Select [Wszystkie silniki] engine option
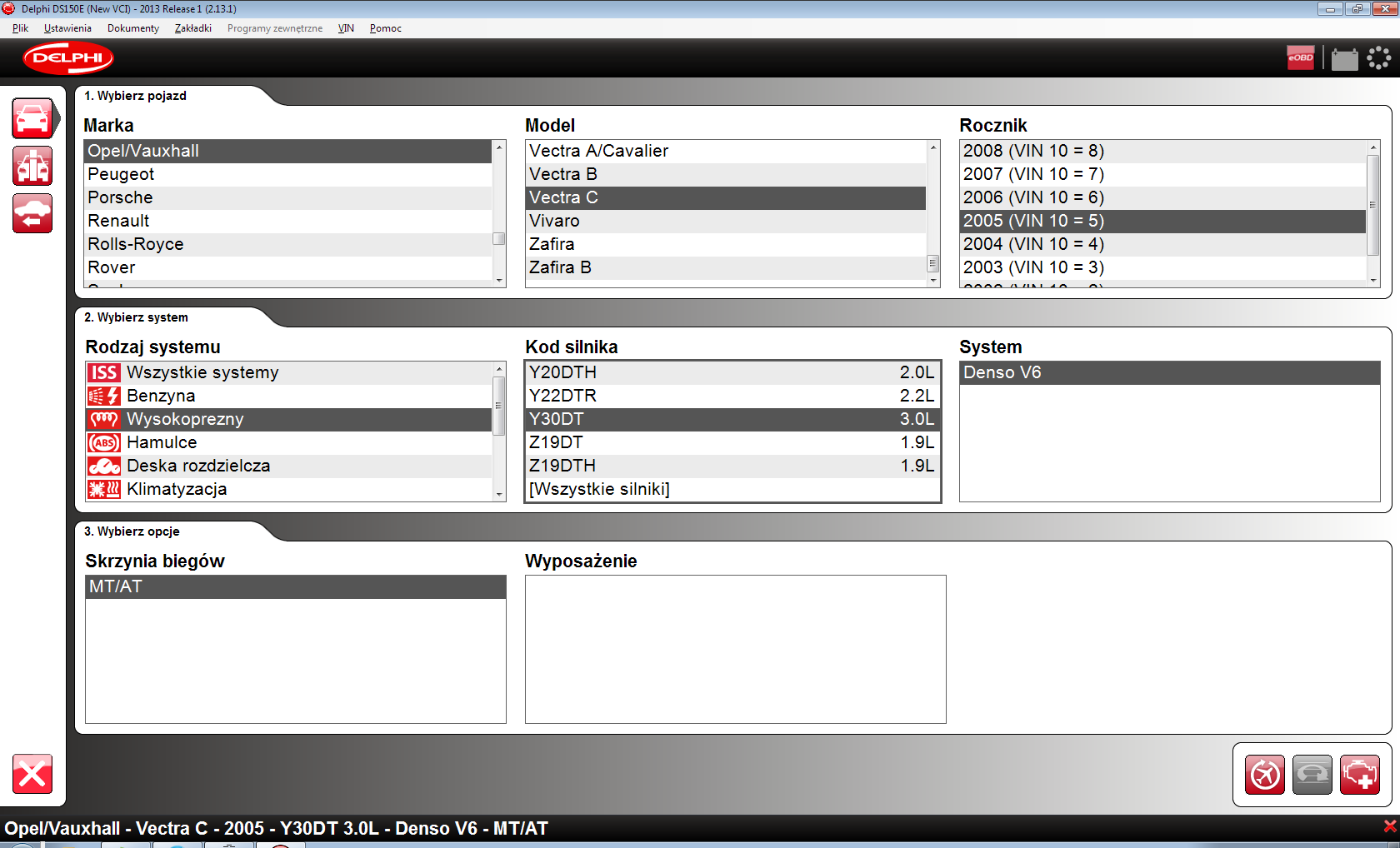The image size is (1400, 848). click(732, 489)
